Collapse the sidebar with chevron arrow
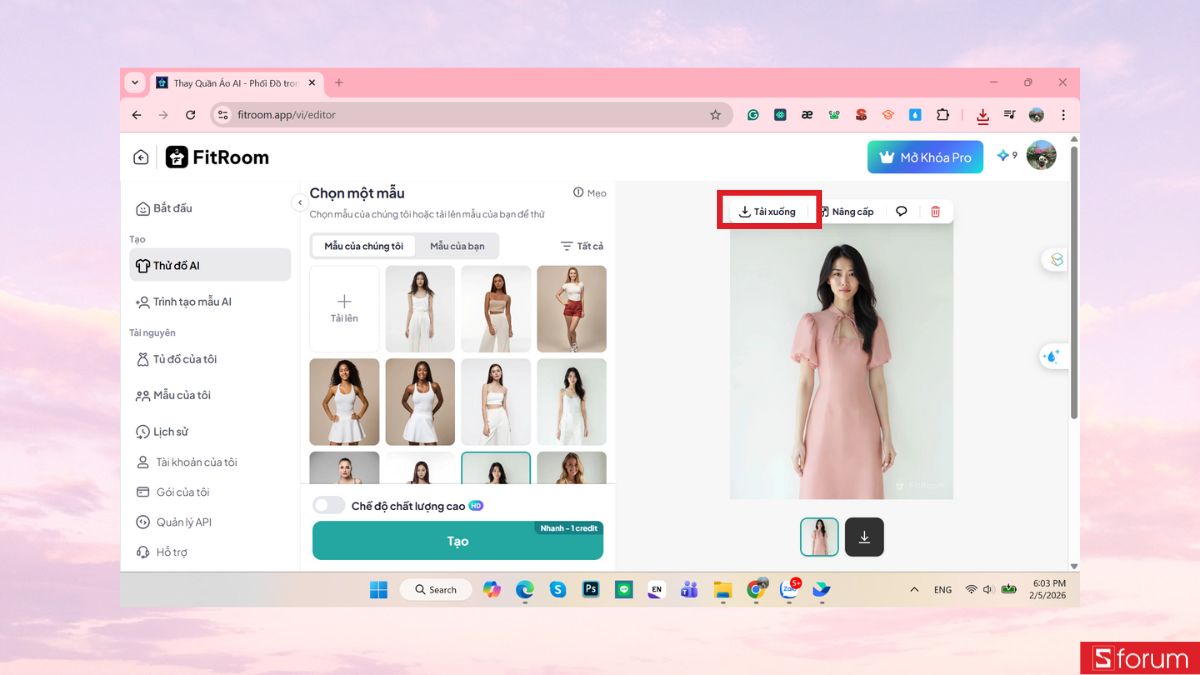This screenshot has height=675, width=1200. point(298,203)
